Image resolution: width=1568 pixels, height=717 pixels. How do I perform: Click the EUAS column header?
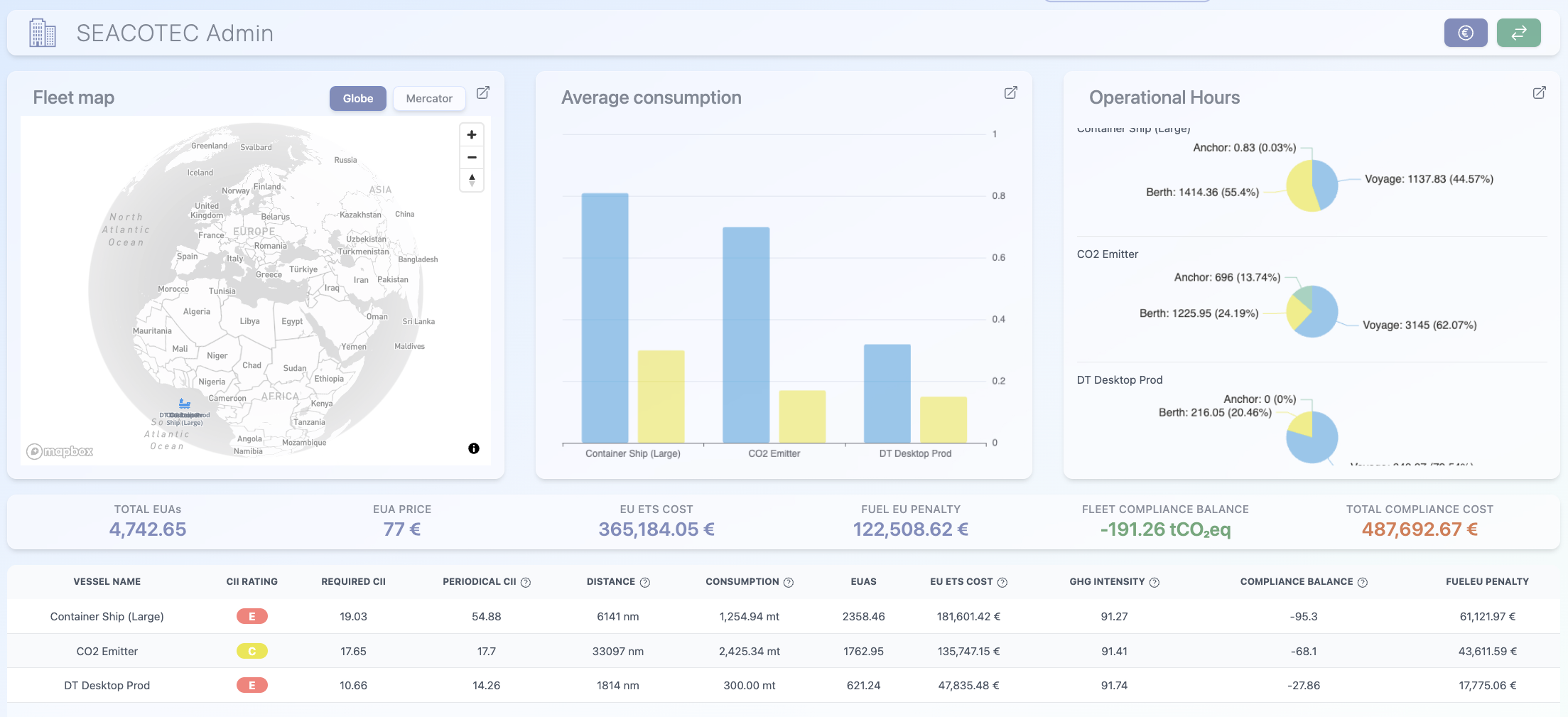[863, 581]
